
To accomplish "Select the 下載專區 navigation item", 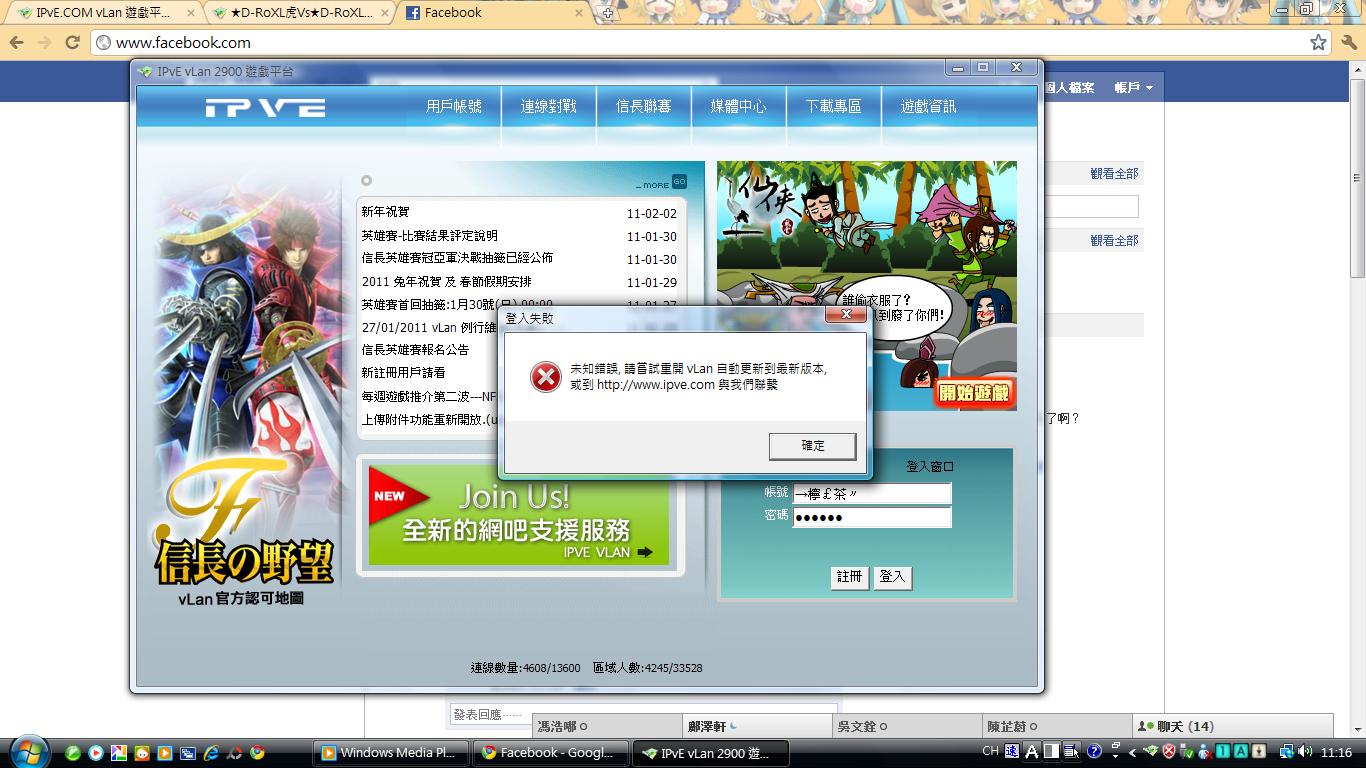I will [833, 106].
